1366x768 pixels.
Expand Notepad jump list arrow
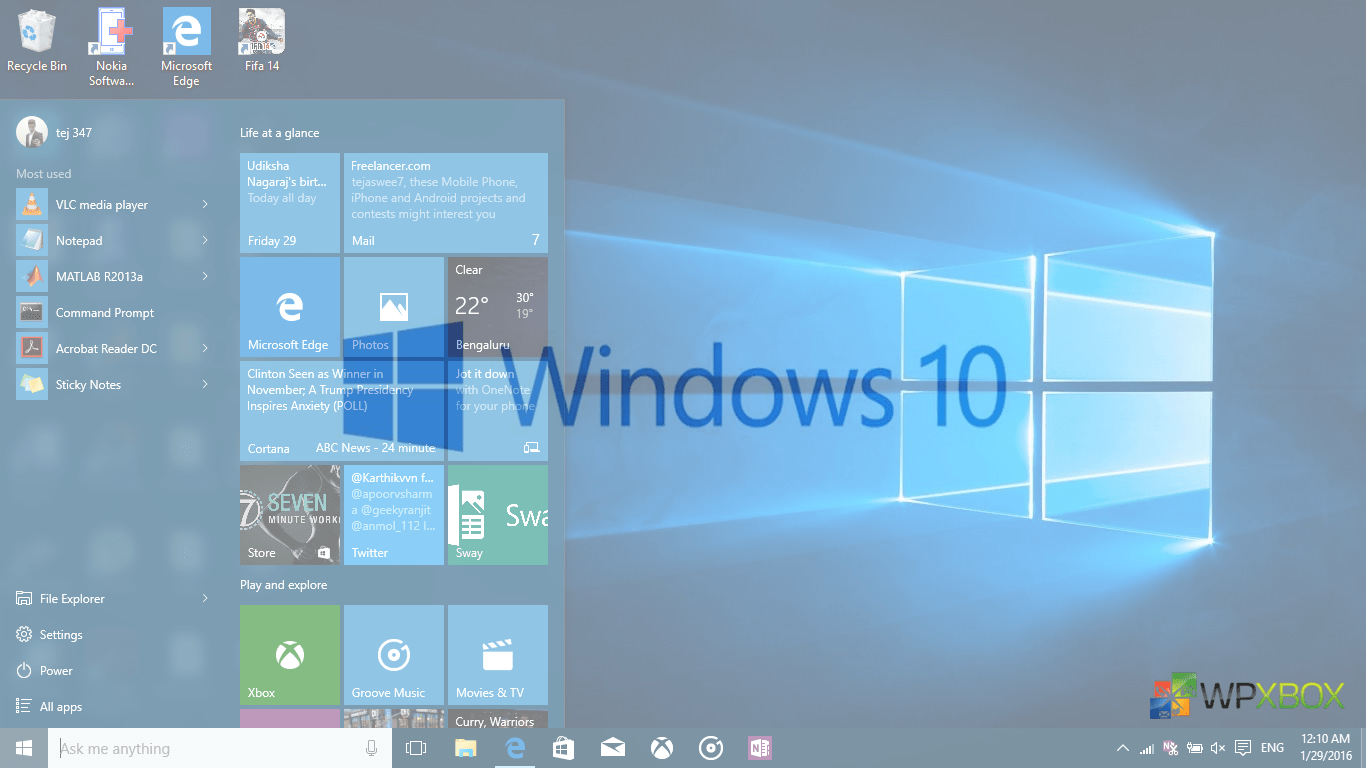205,241
